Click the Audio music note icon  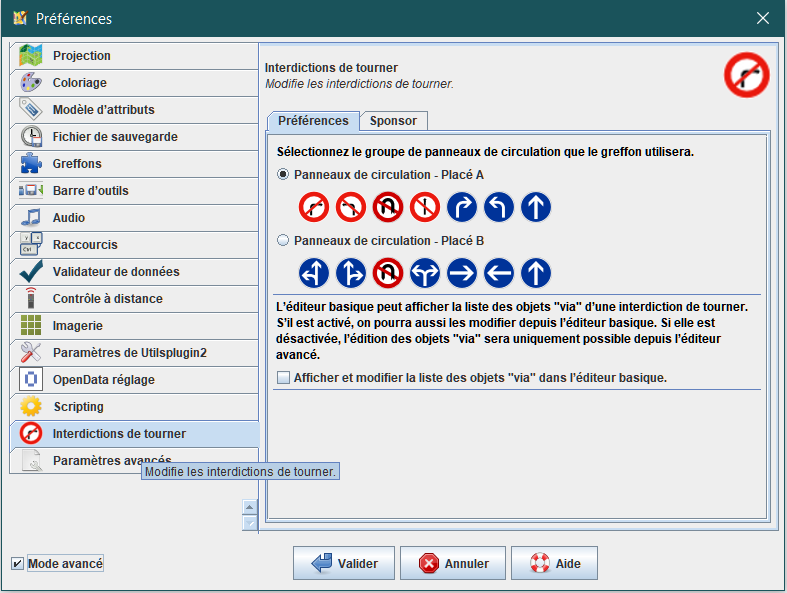31,217
